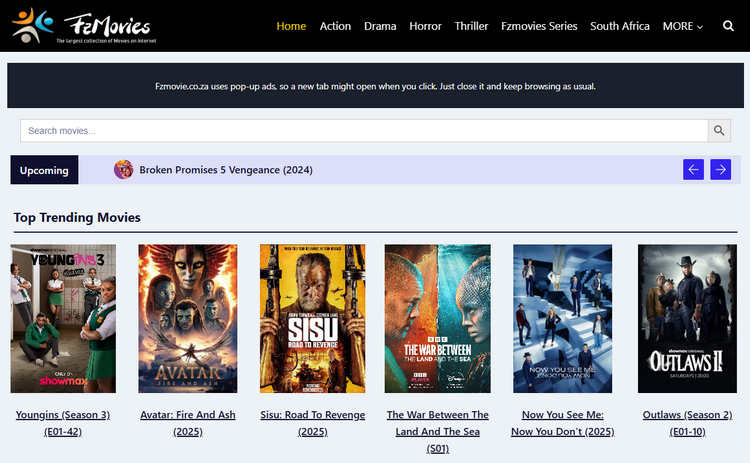Screen dimensions: 750x463
Task: Open The War Between poster
Action: coord(438,319)
